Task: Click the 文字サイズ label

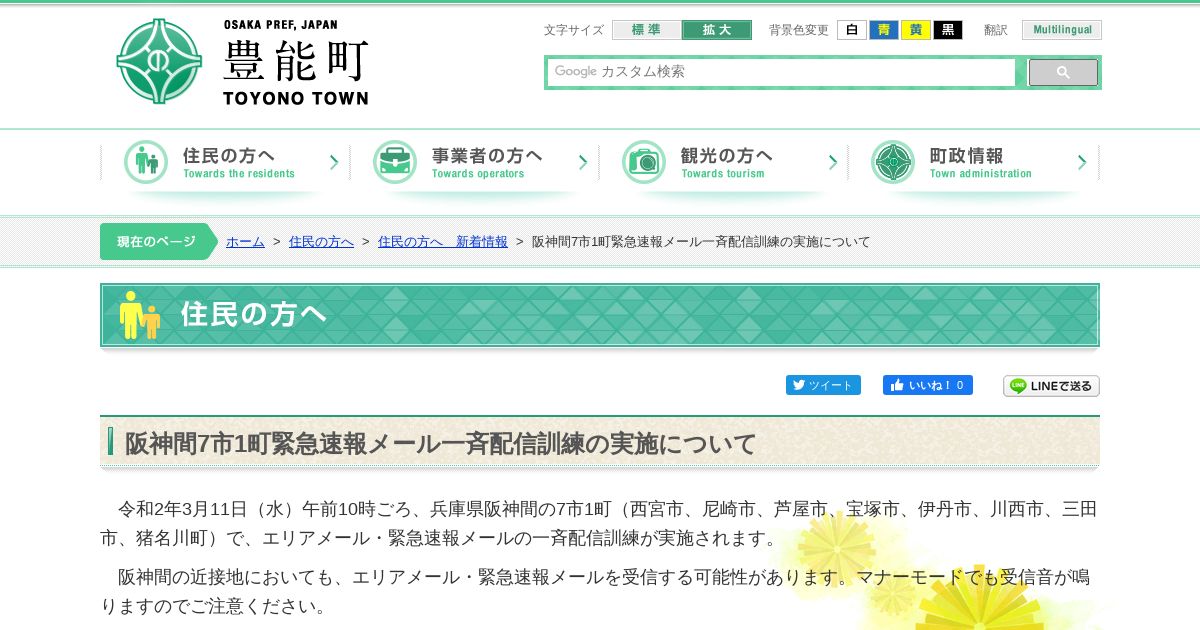Action: point(574,30)
